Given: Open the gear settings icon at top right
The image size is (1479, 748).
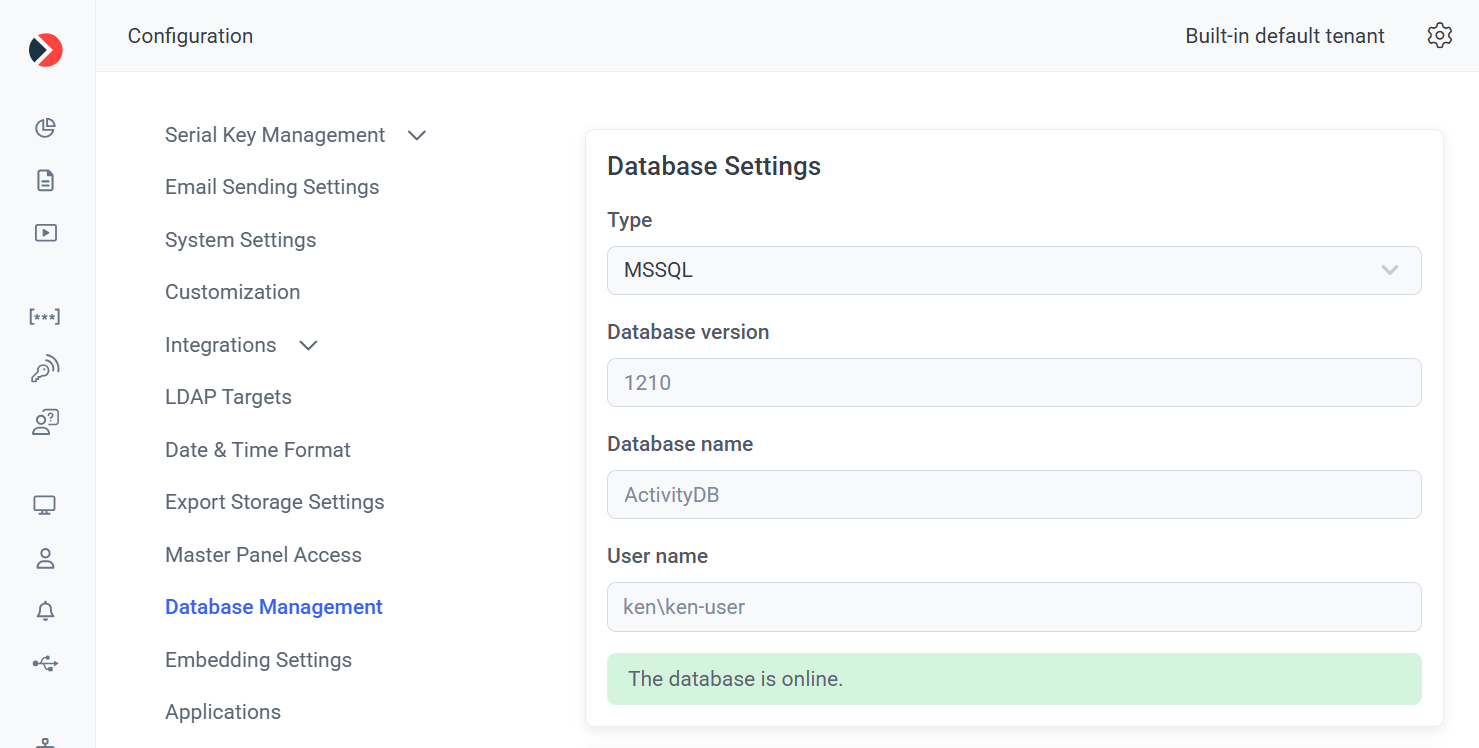Looking at the screenshot, I should 1439,36.
